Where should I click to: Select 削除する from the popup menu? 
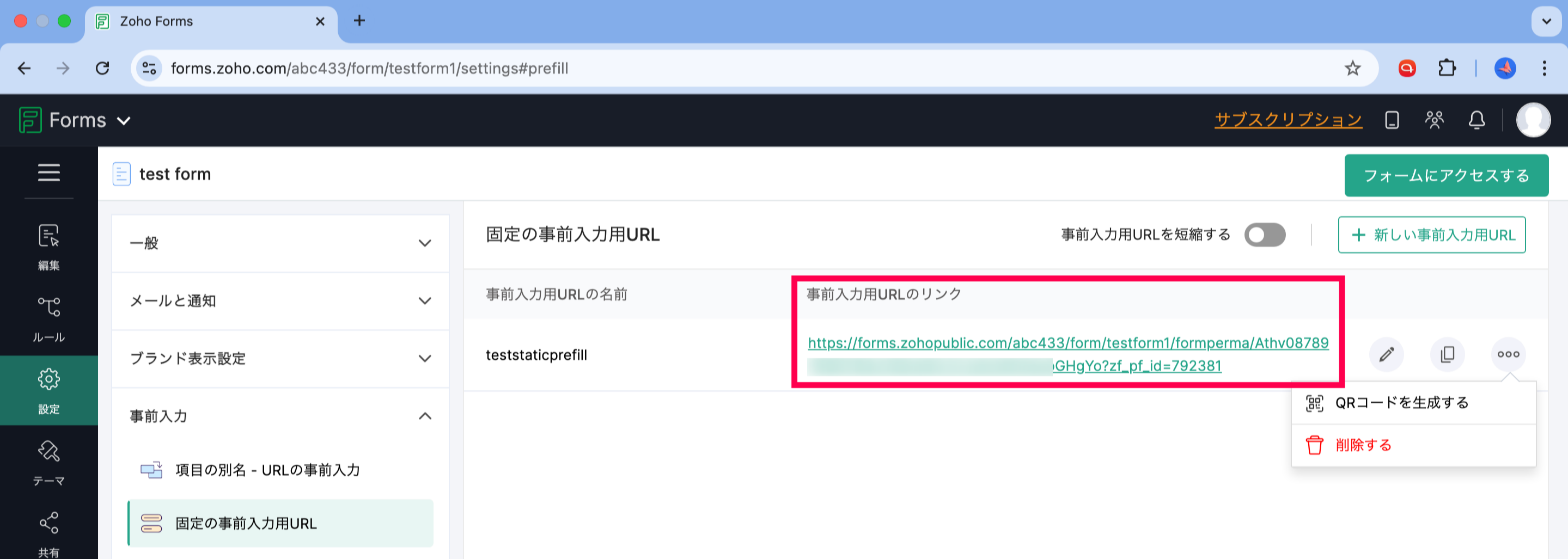[1363, 445]
